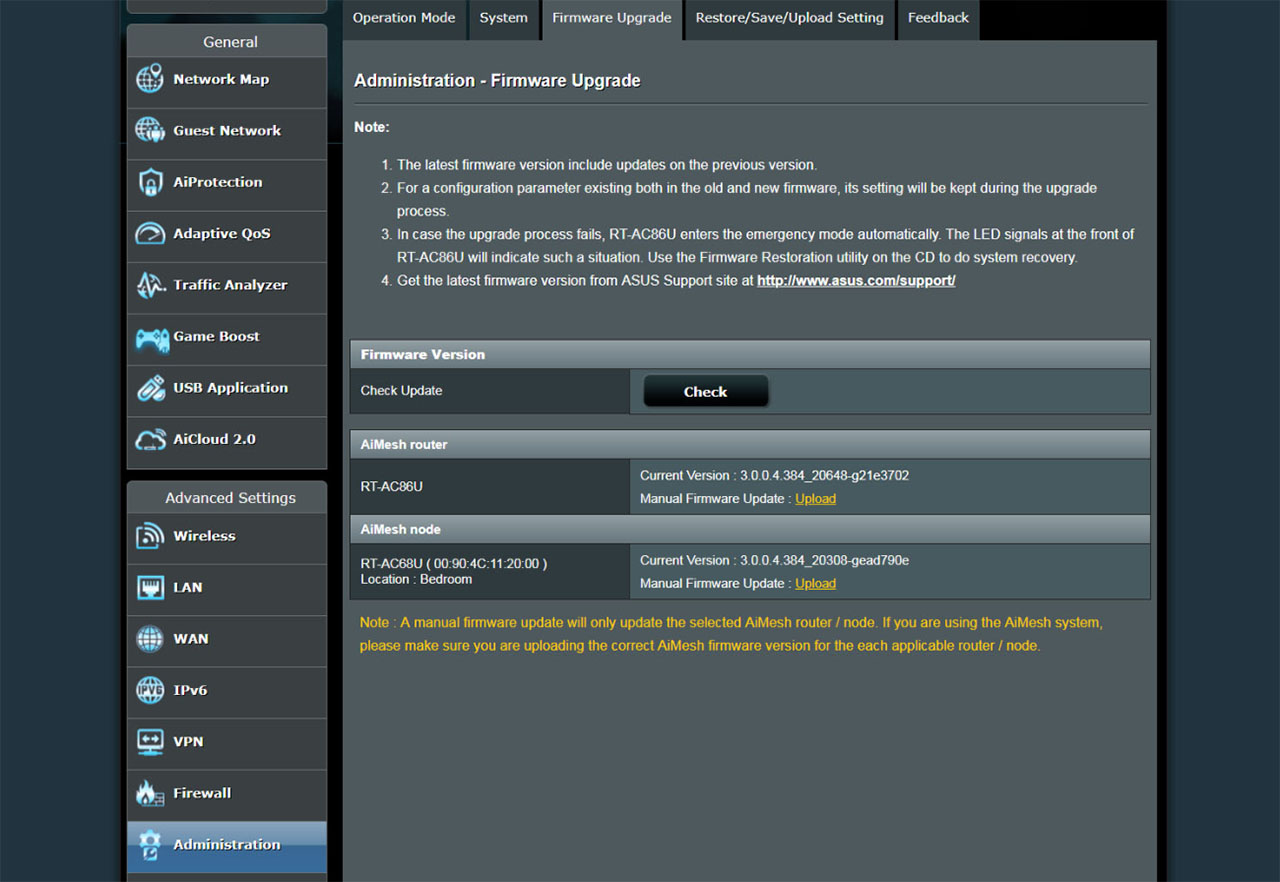Screen dimensions: 1280x882
Task: Click the WAN globe icon
Action: click(150, 639)
